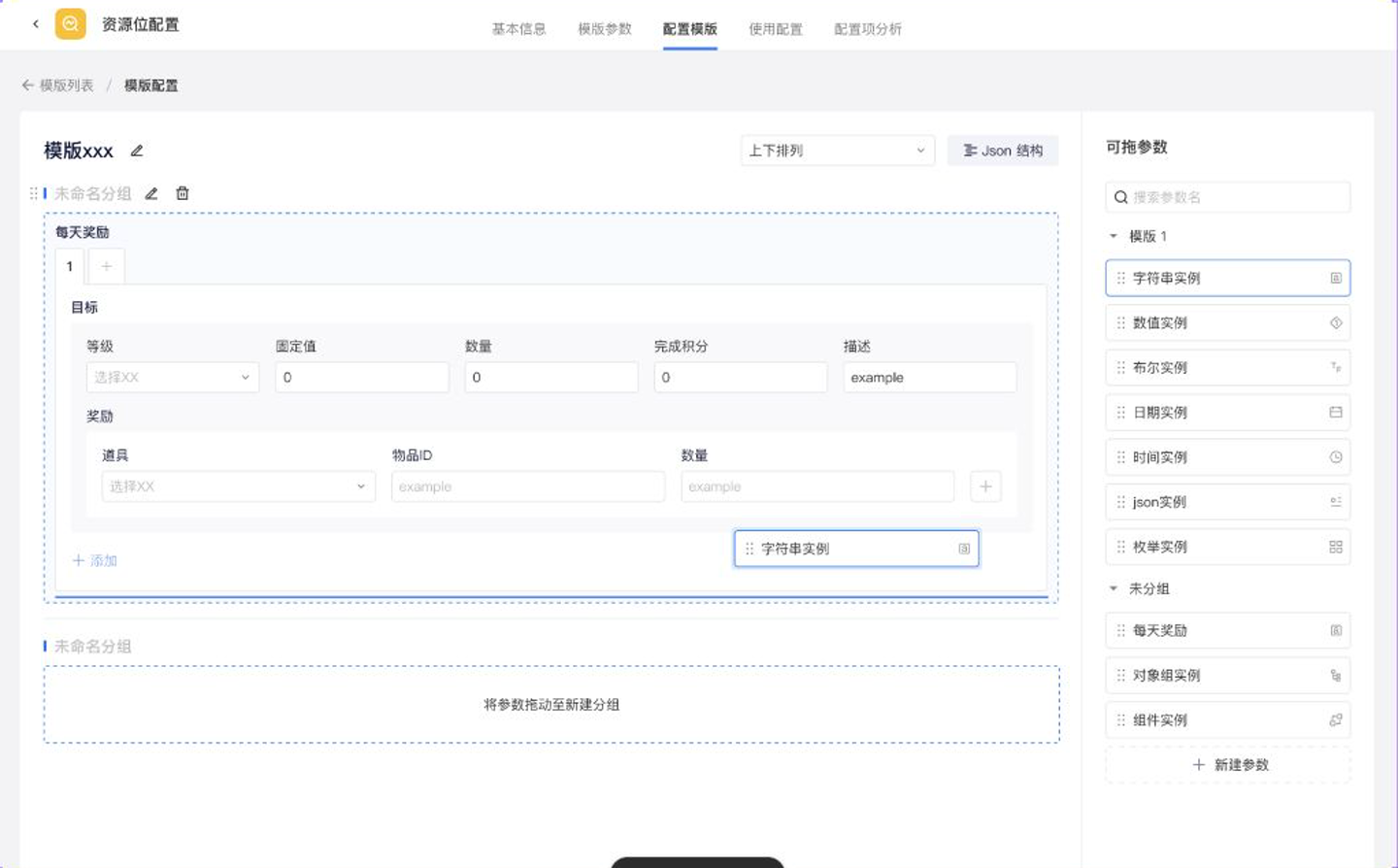Click the yellow 资源位配置 app logo
1398x868 pixels.
click(x=70, y=24)
